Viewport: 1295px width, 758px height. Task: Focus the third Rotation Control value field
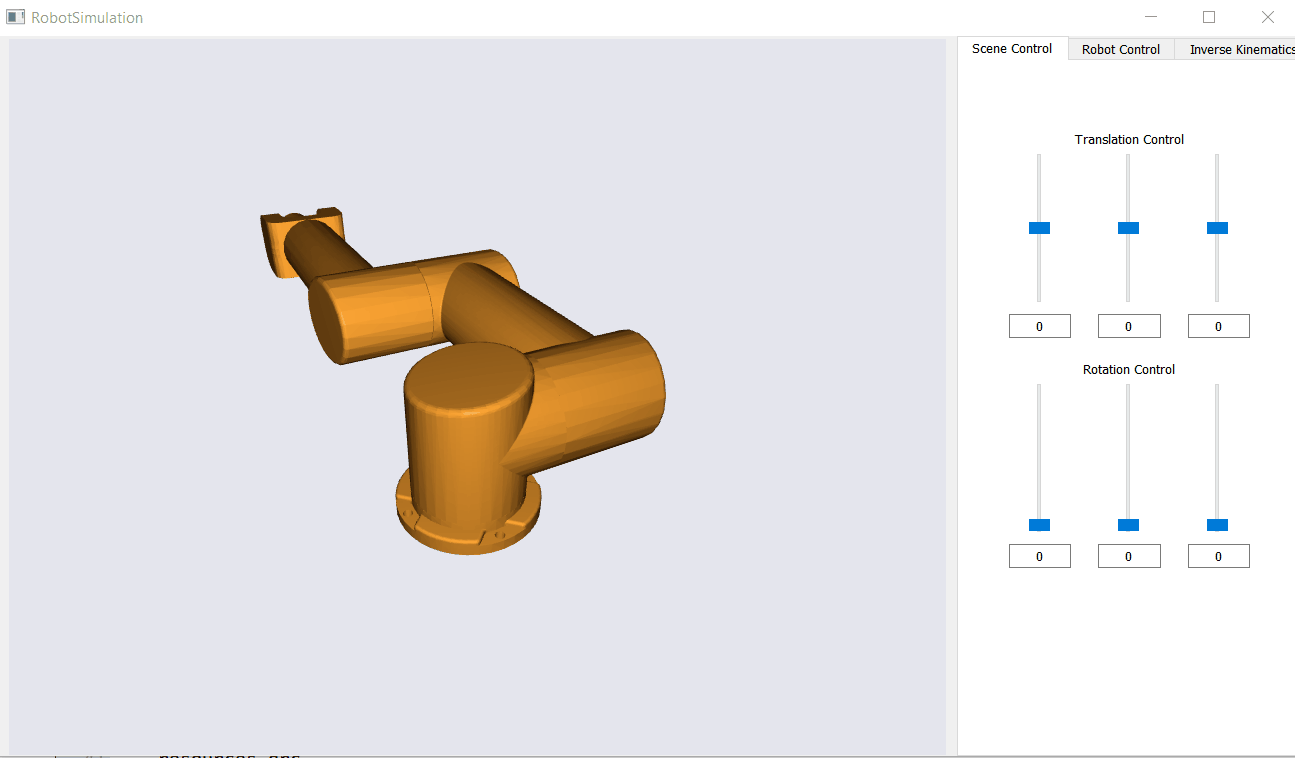pyautogui.click(x=1219, y=556)
